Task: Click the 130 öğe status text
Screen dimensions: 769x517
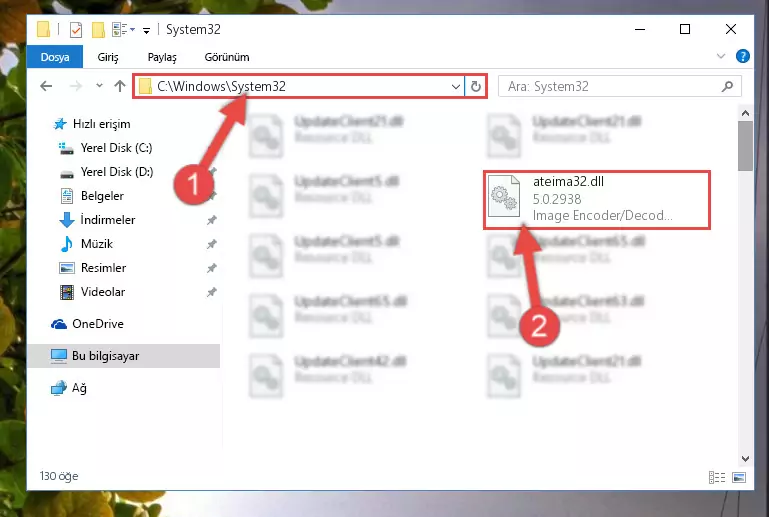Action: click(x=59, y=476)
